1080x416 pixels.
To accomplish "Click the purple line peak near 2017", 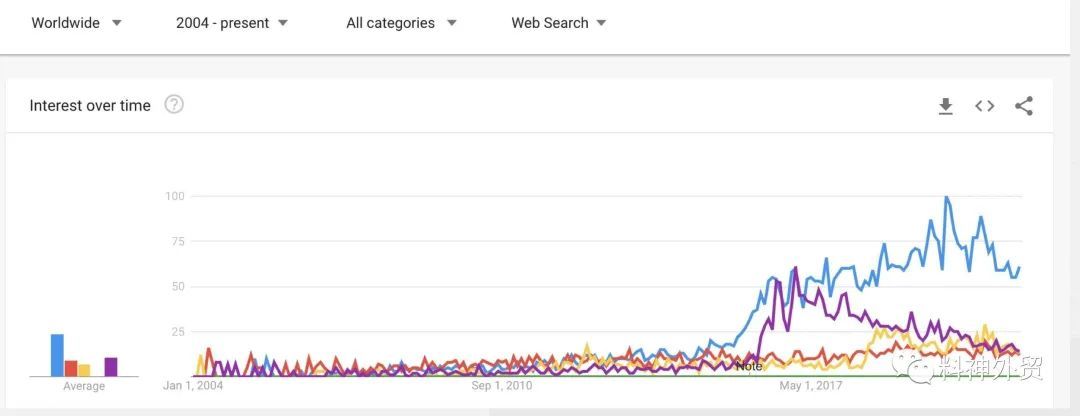I will coord(796,267).
